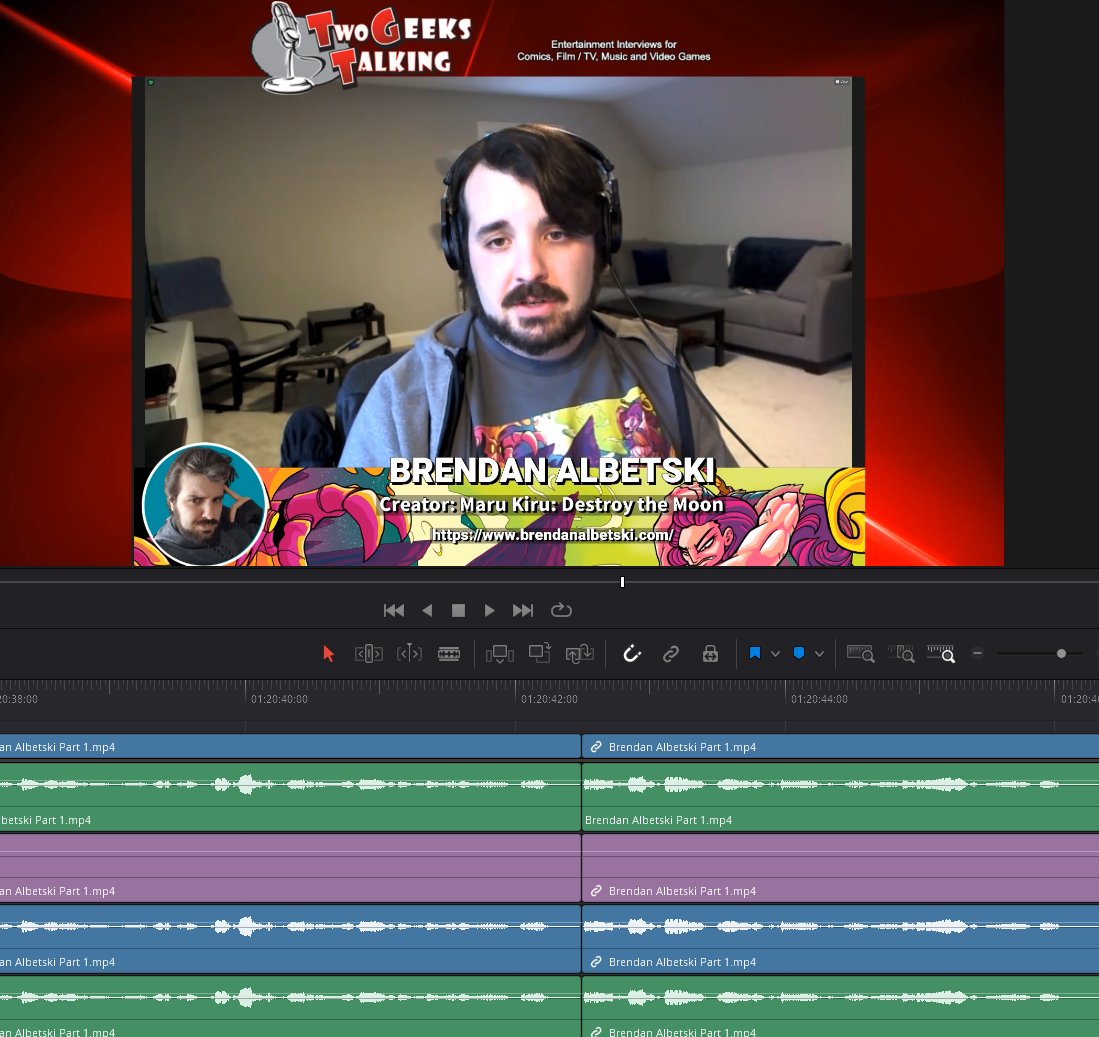Click 'Entertainment Interviews for' tagline in viewer
This screenshot has width=1099, height=1037.
(613, 44)
